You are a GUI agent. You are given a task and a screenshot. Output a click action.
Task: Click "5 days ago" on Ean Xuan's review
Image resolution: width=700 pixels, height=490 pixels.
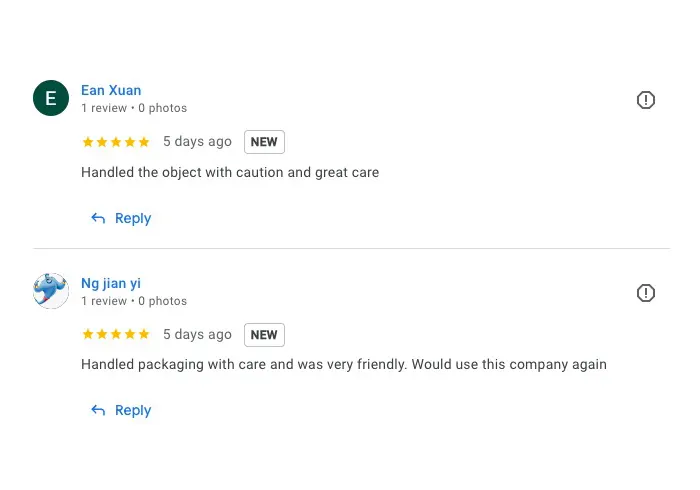coord(197,142)
